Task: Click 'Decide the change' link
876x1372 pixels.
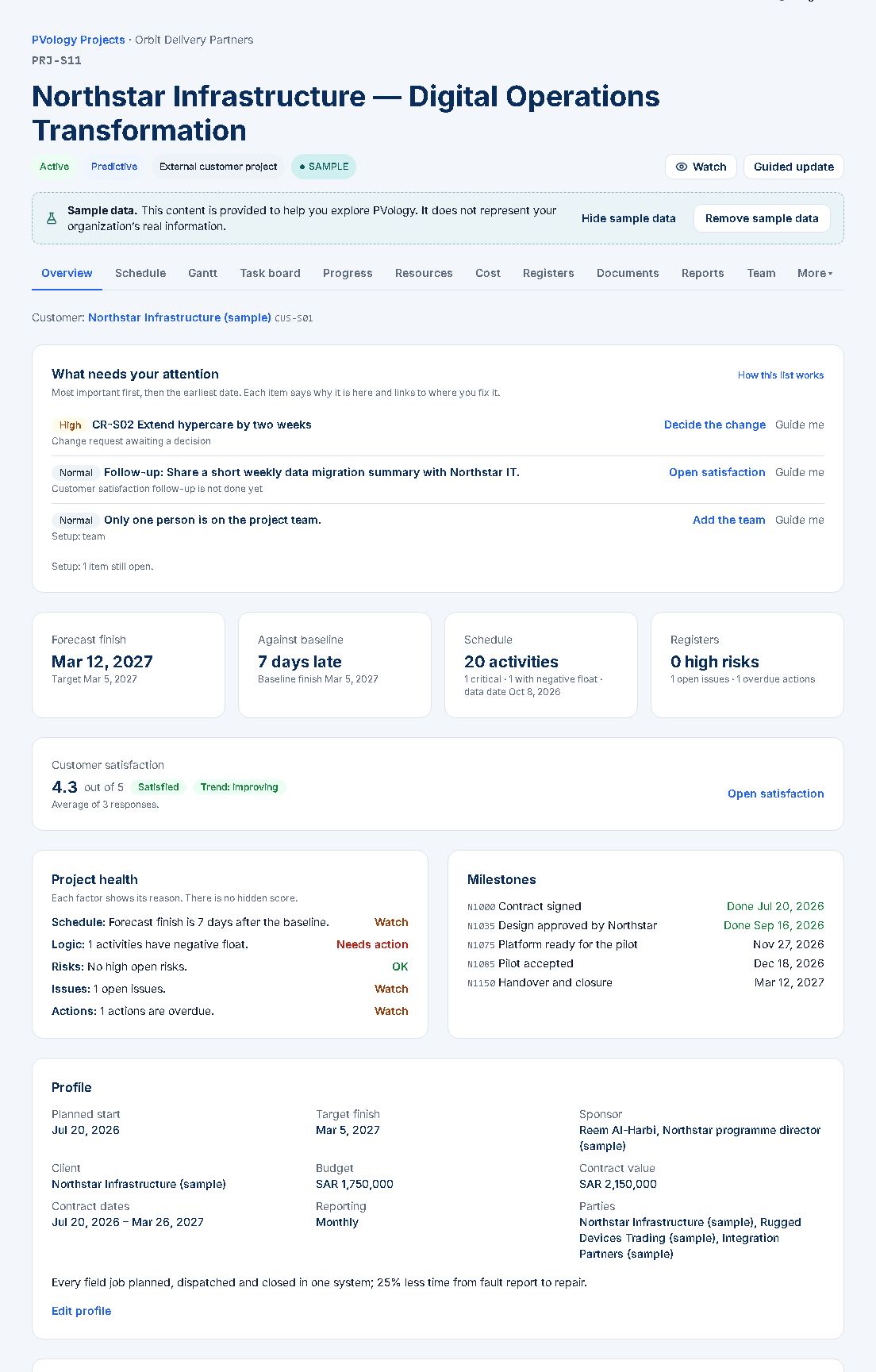Action: [715, 425]
